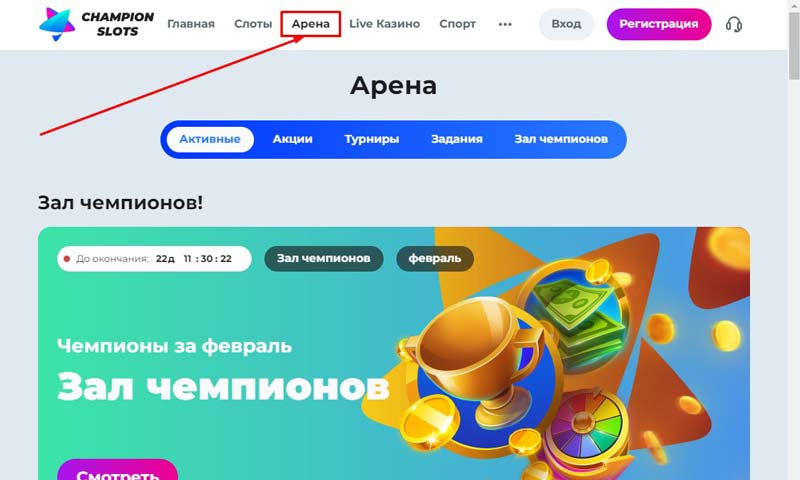This screenshot has width=800, height=480.
Task: Open Live Казино section
Action: point(384,24)
